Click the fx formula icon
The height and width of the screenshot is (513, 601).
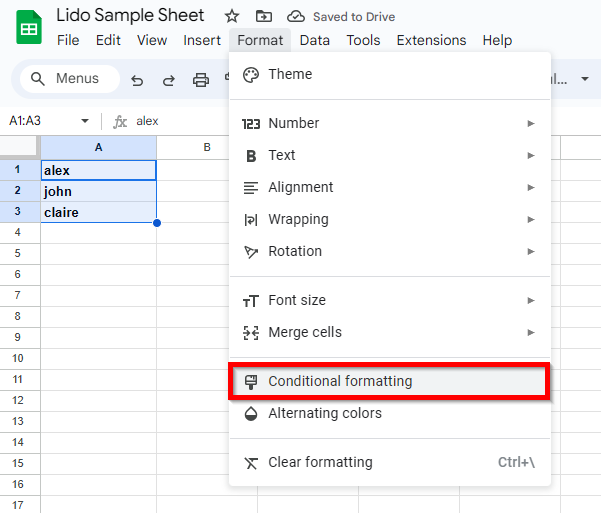coord(120,122)
